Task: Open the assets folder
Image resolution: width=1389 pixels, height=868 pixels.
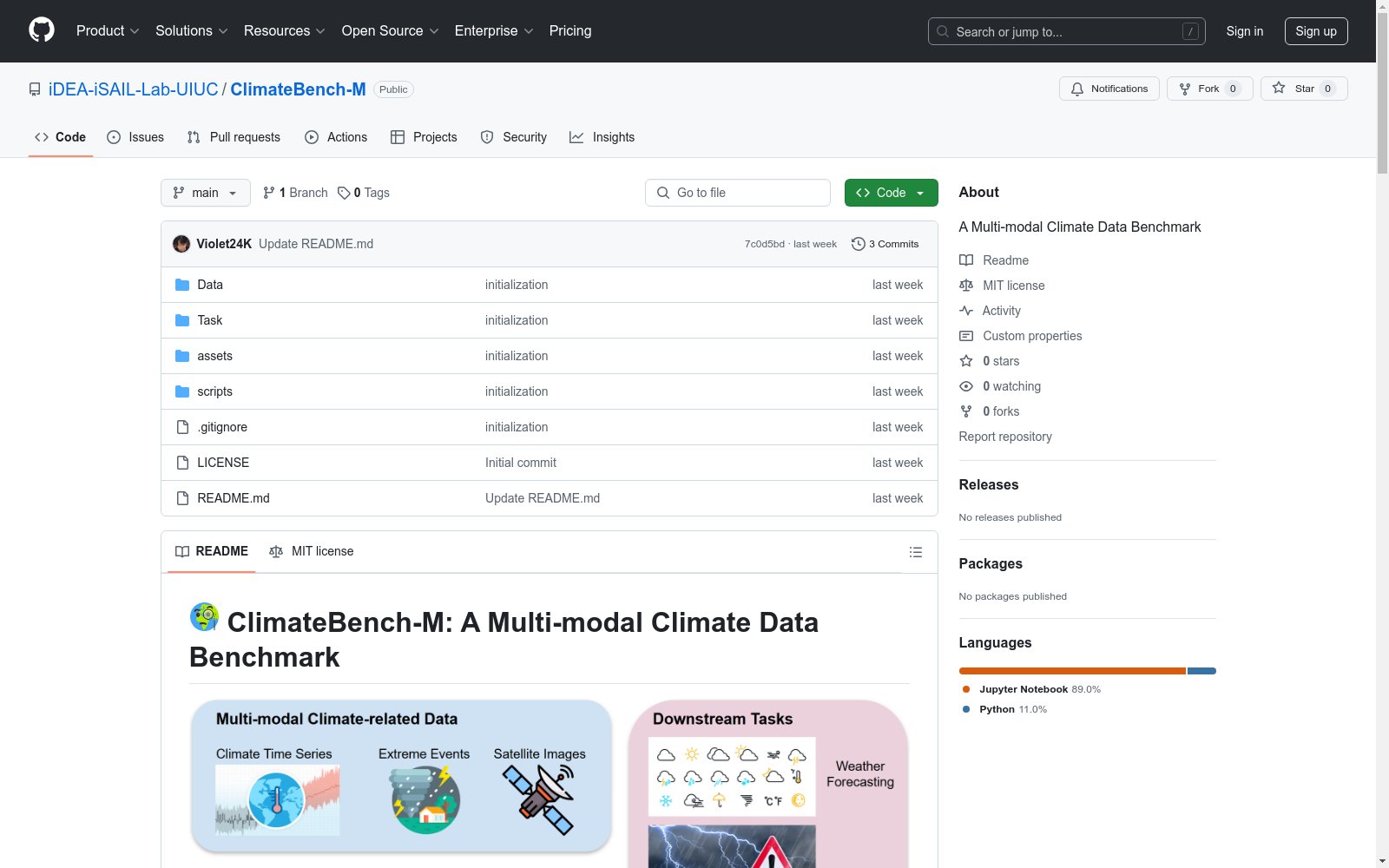Action: pos(214,356)
